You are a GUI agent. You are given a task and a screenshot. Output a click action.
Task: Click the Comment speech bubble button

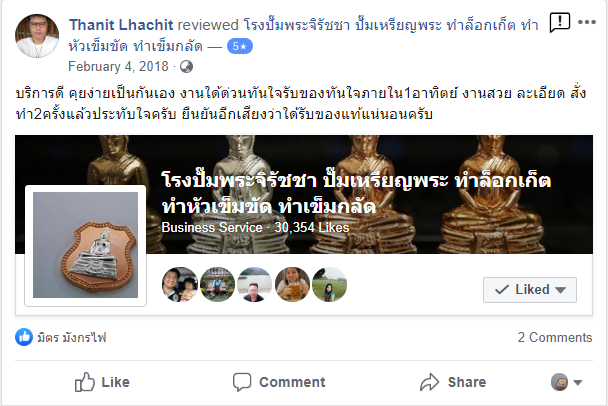pos(279,382)
